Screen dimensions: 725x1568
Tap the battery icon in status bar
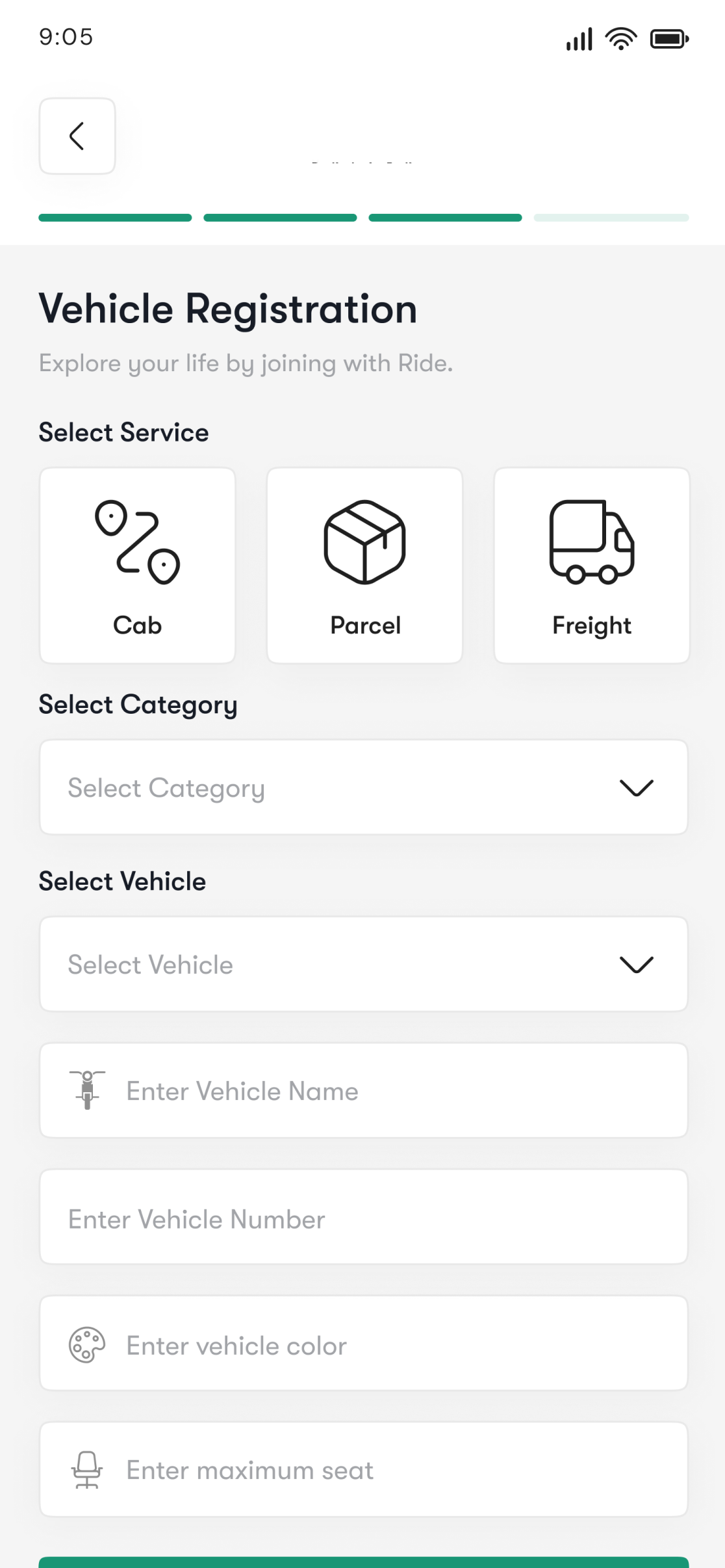pyautogui.click(x=669, y=39)
